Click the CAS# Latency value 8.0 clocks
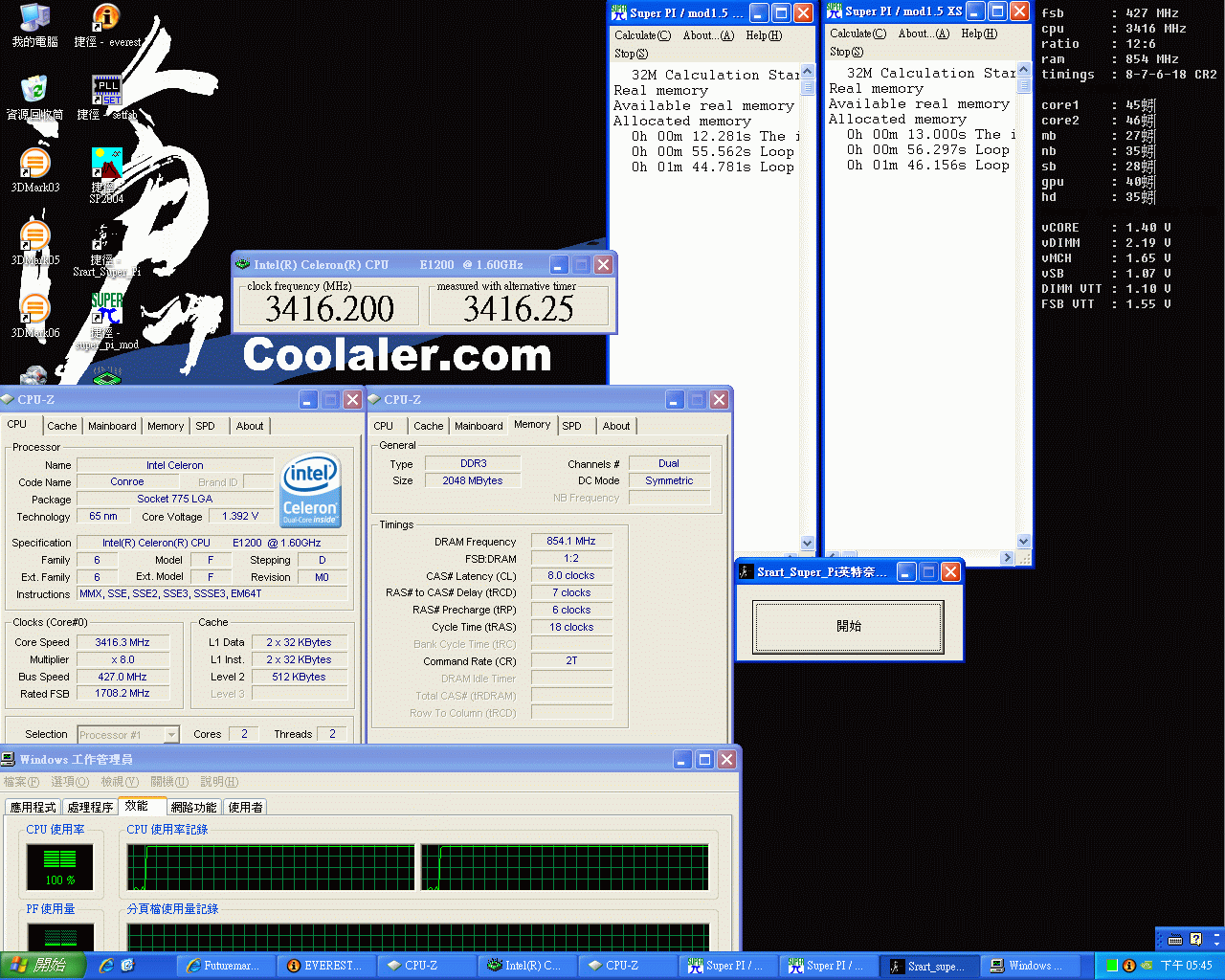 (571, 575)
